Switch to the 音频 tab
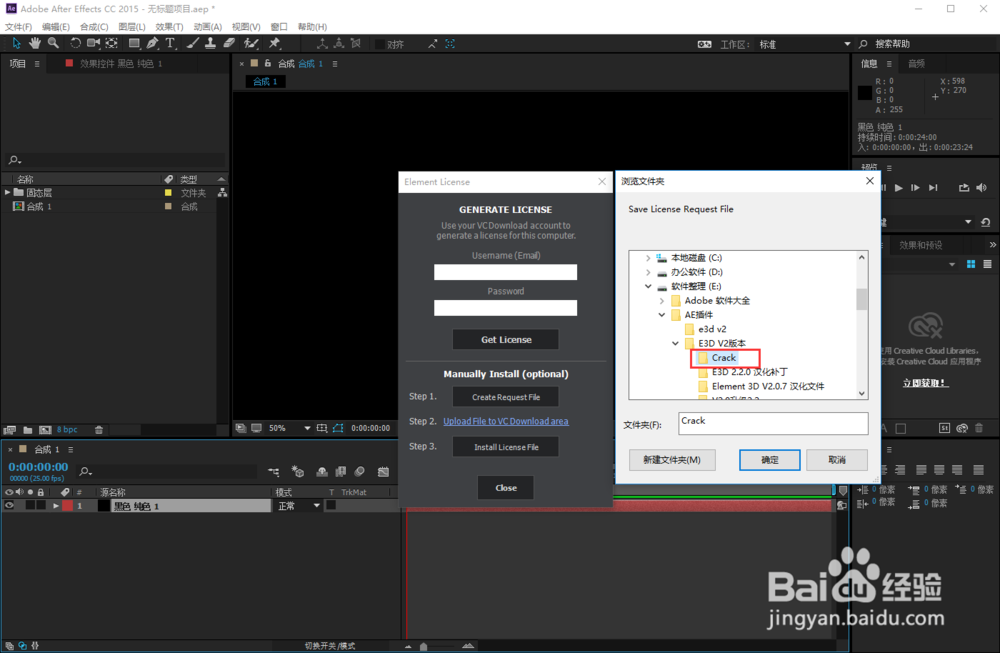Viewport: 1000px width, 653px height. 916,63
